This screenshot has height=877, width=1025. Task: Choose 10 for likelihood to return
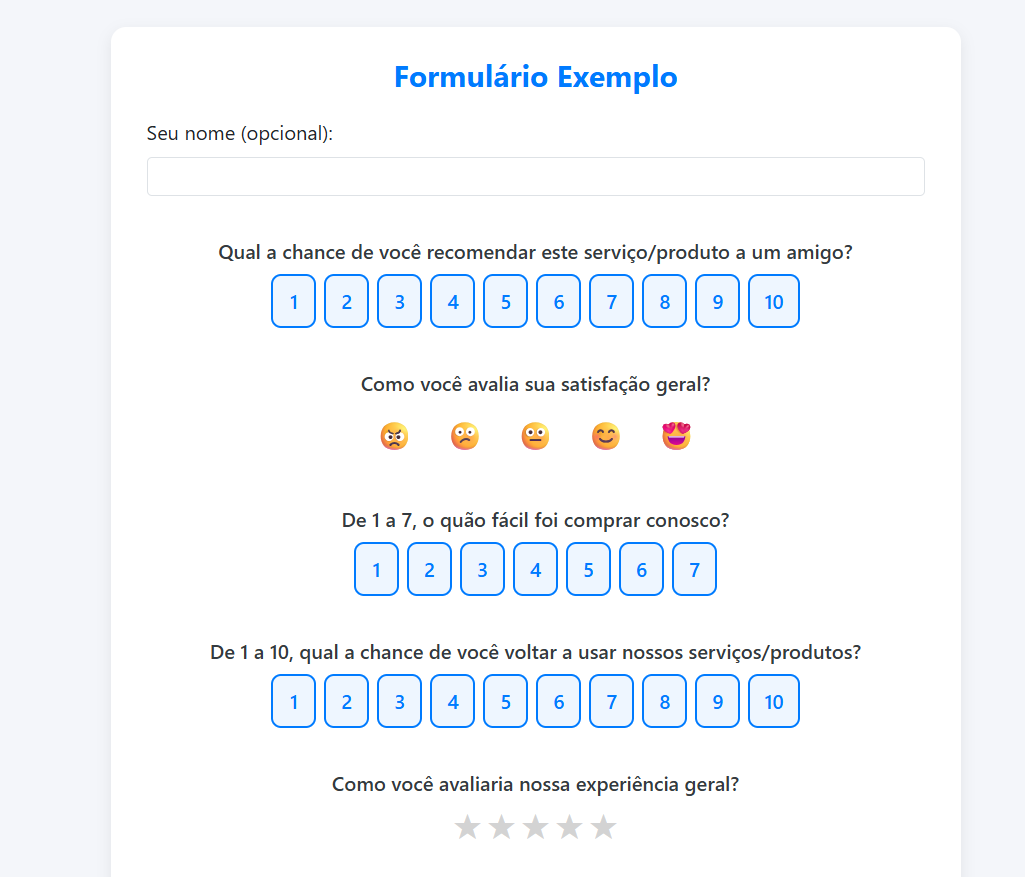(x=773, y=701)
